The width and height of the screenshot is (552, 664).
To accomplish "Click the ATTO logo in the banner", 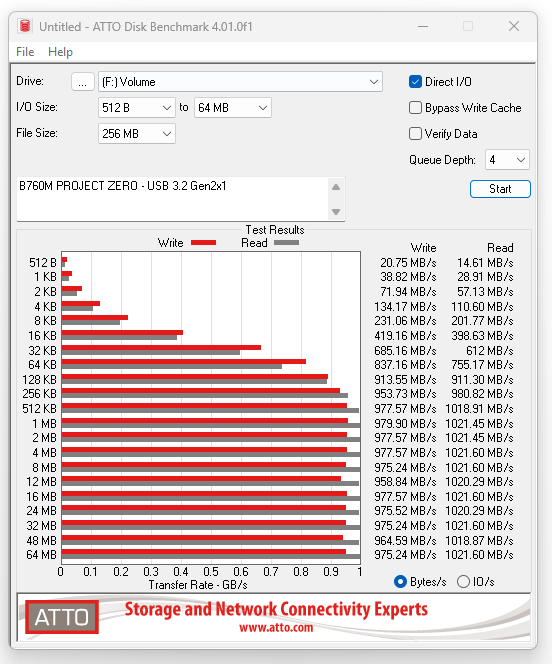I will tap(62, 617).
